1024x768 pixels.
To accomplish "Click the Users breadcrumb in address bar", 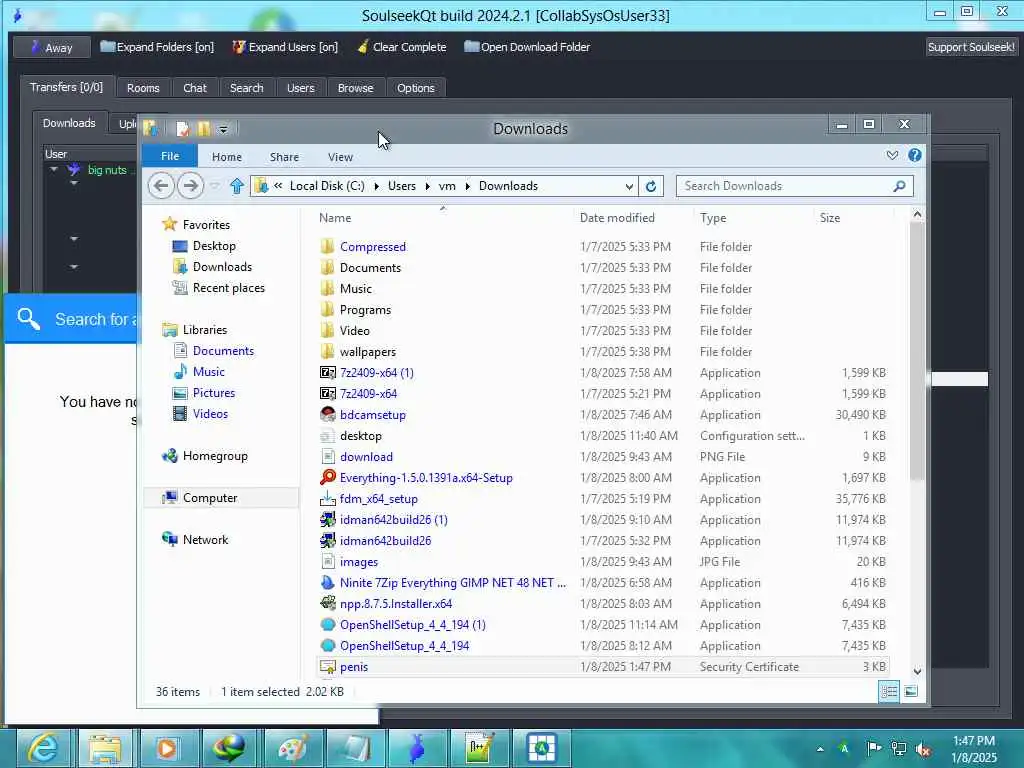I will pos(402,186).
